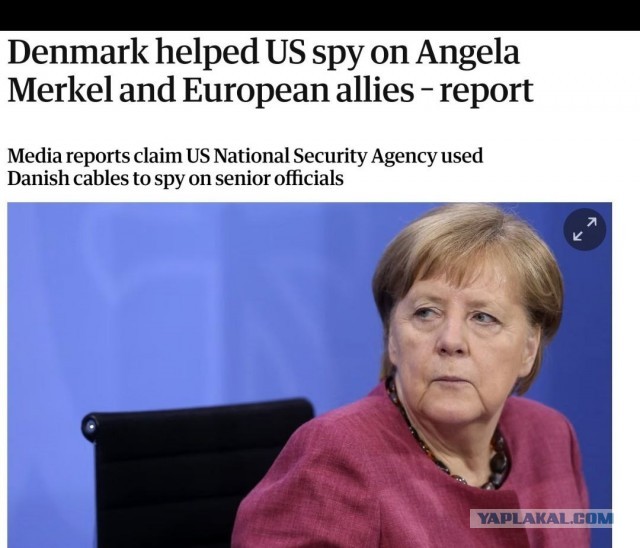The width and height of the screenshot is (640, 548).
Task: Click the word 'report' in the headline
Action: 486,91
